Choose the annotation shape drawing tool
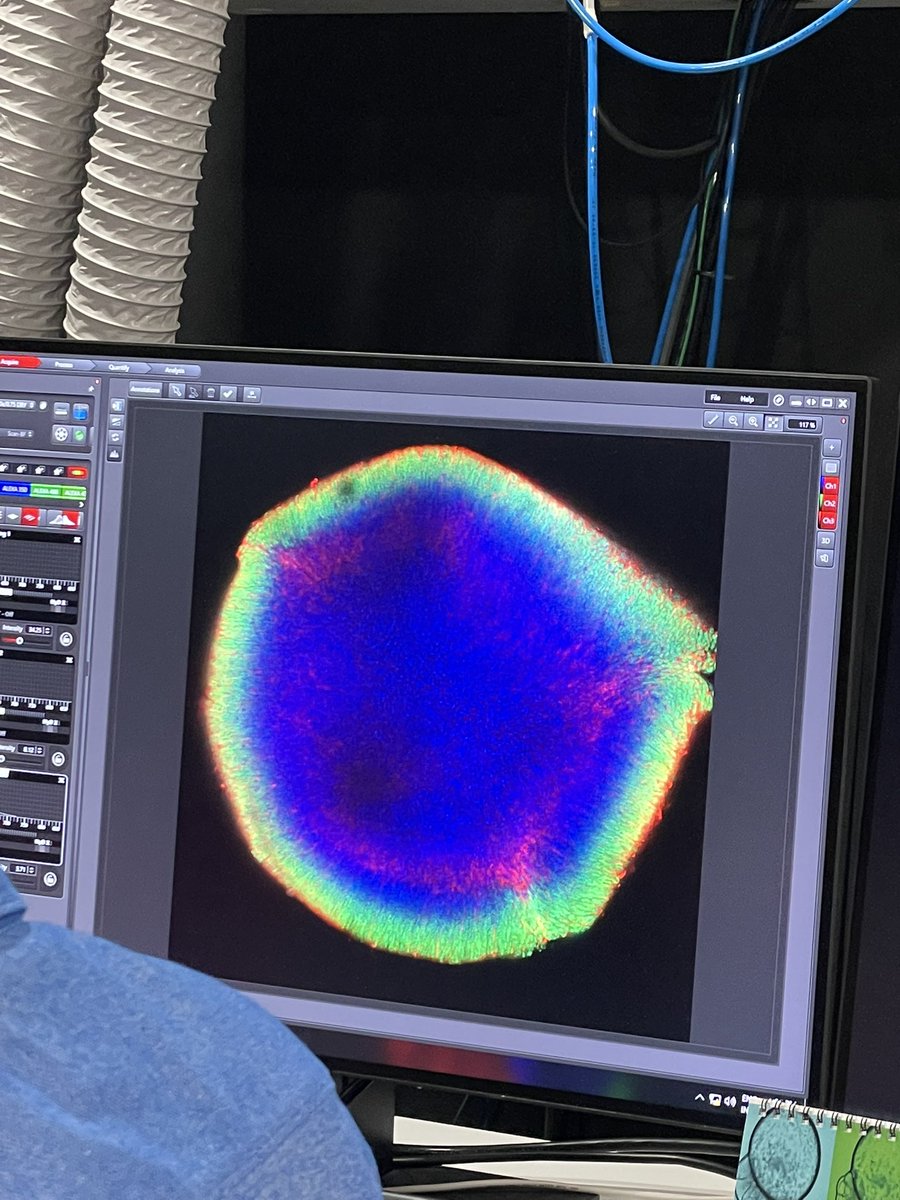Viewport: 900px width, 1200px height. 193,392
